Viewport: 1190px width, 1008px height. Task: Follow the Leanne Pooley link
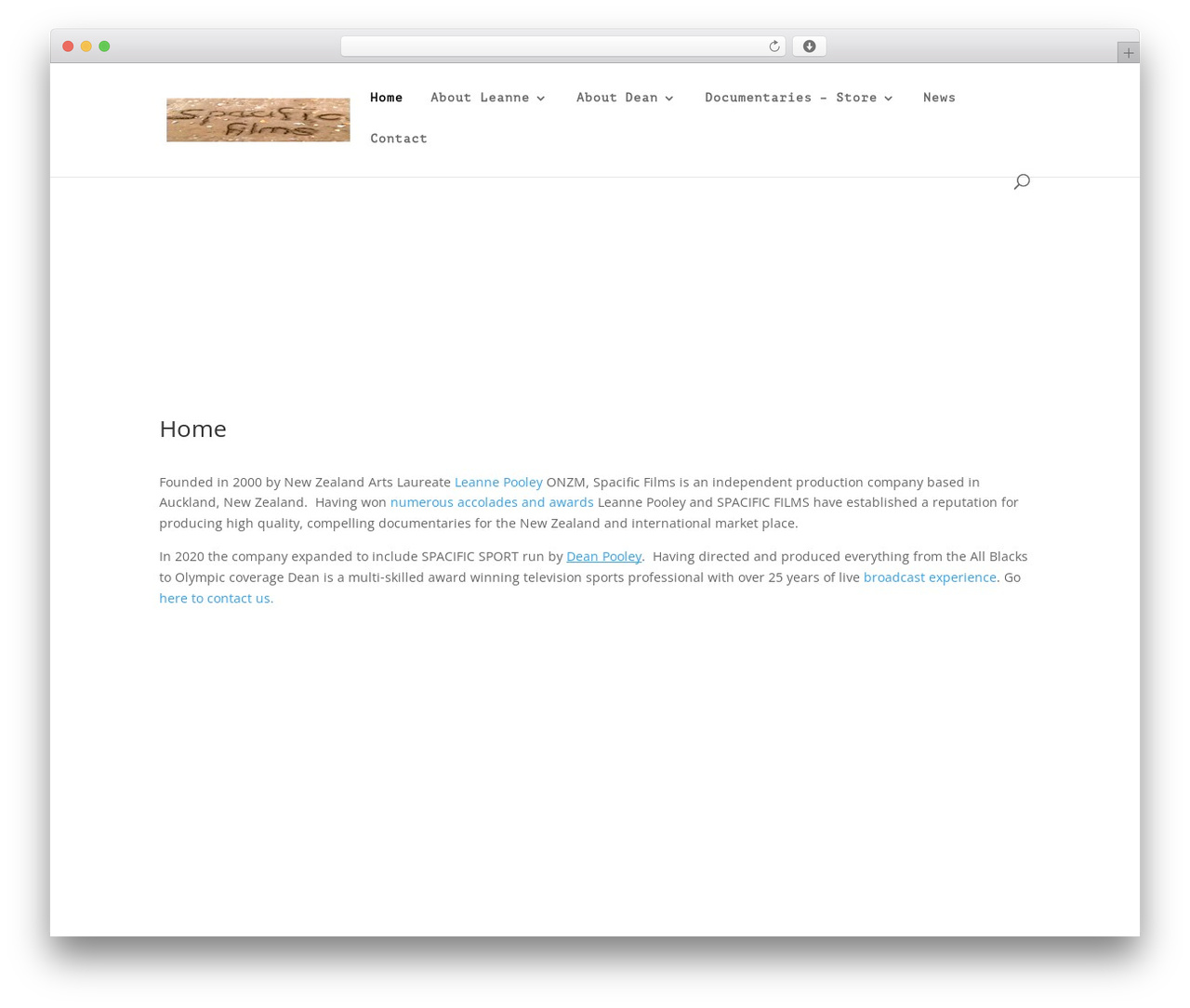pyautogui.click(x=498, y=482)
